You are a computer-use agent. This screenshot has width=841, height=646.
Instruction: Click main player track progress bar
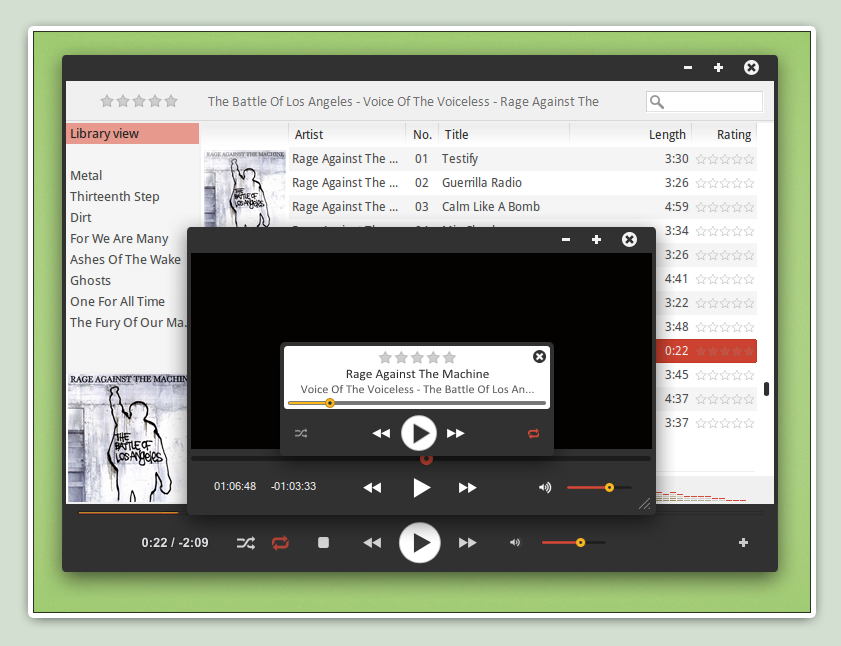[x=421, y=513]
